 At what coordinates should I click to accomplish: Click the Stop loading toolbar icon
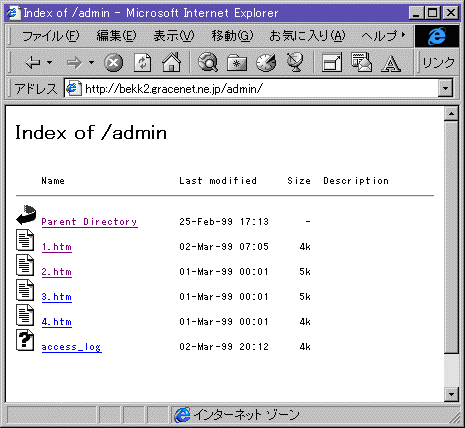coord(114,63)
